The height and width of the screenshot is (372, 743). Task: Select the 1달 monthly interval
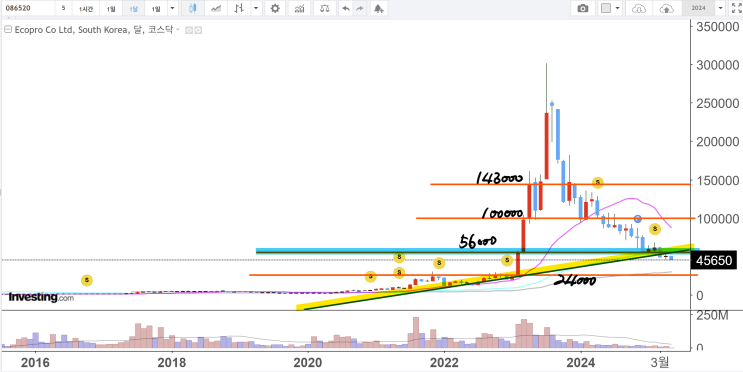[x=134, y=8]
